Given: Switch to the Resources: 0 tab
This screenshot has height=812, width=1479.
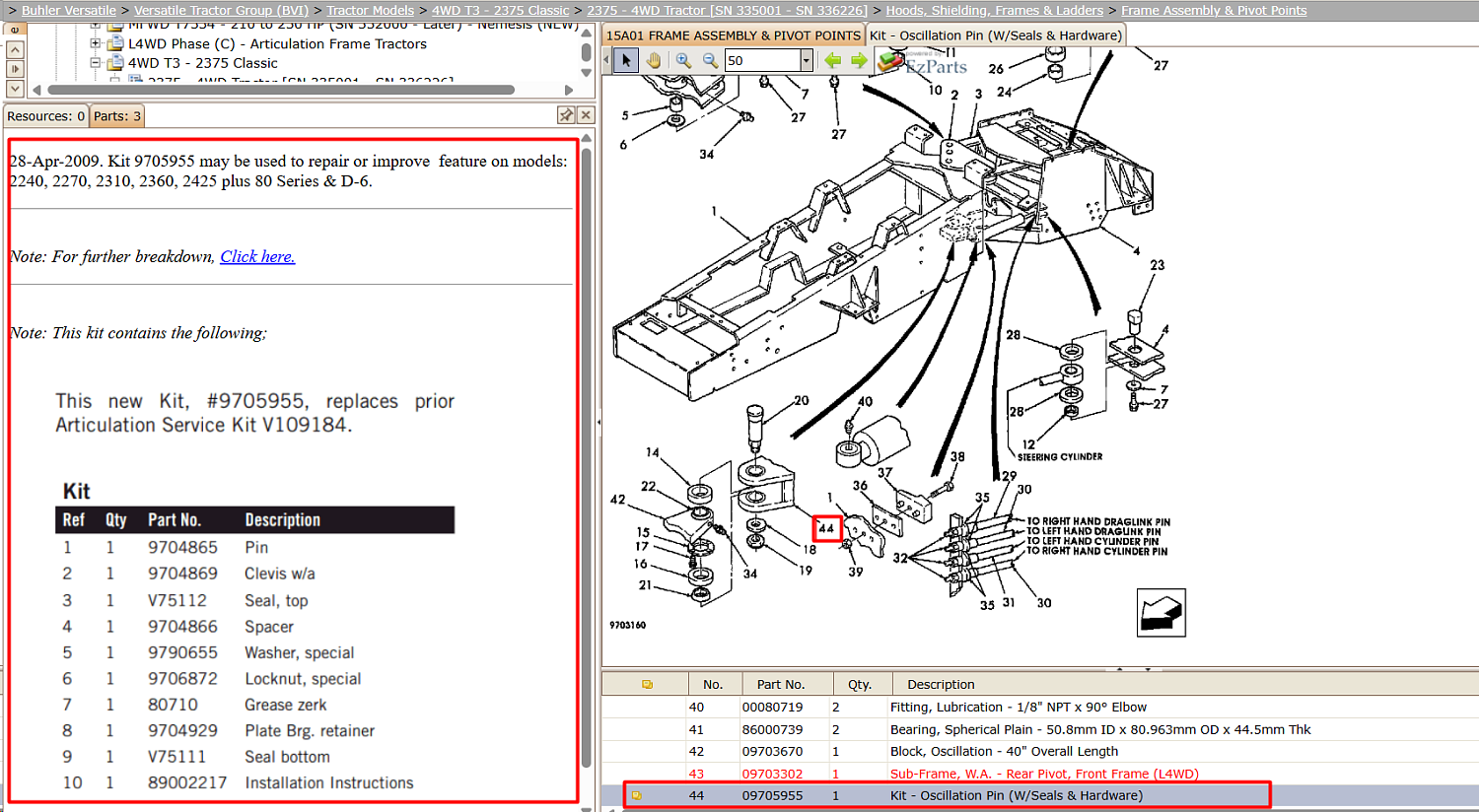Looking at the screenshot, I should click(46, 116).
